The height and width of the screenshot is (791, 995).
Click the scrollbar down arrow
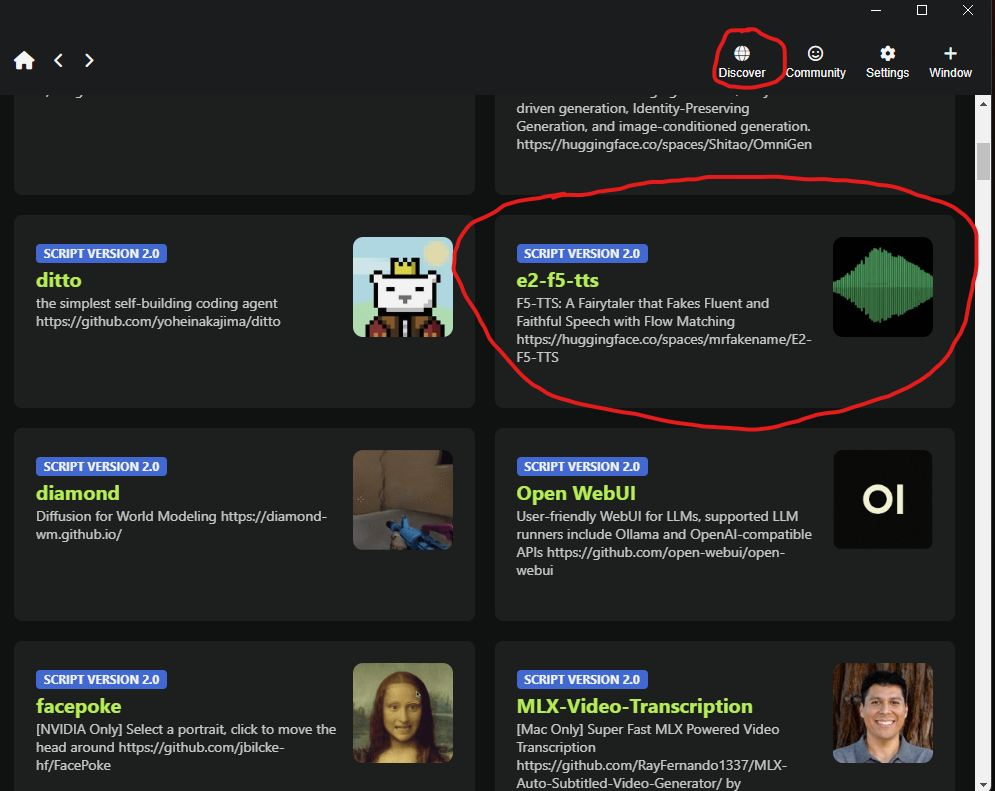tap(984, 785)
